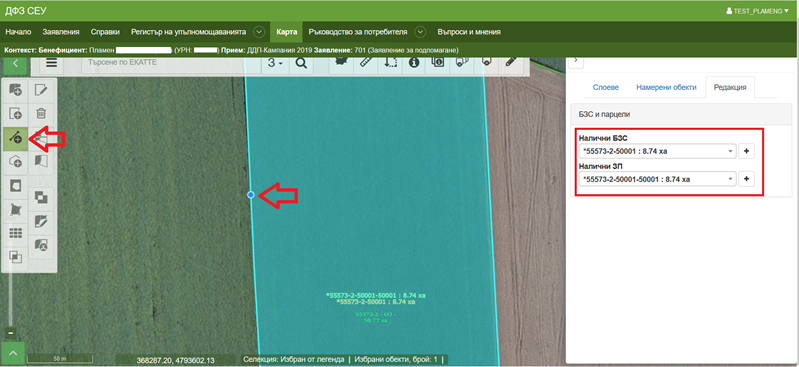Collapse the left panel with green back arrow
Viewport: 799px width, 367px height.
click(x=16, y=64)
